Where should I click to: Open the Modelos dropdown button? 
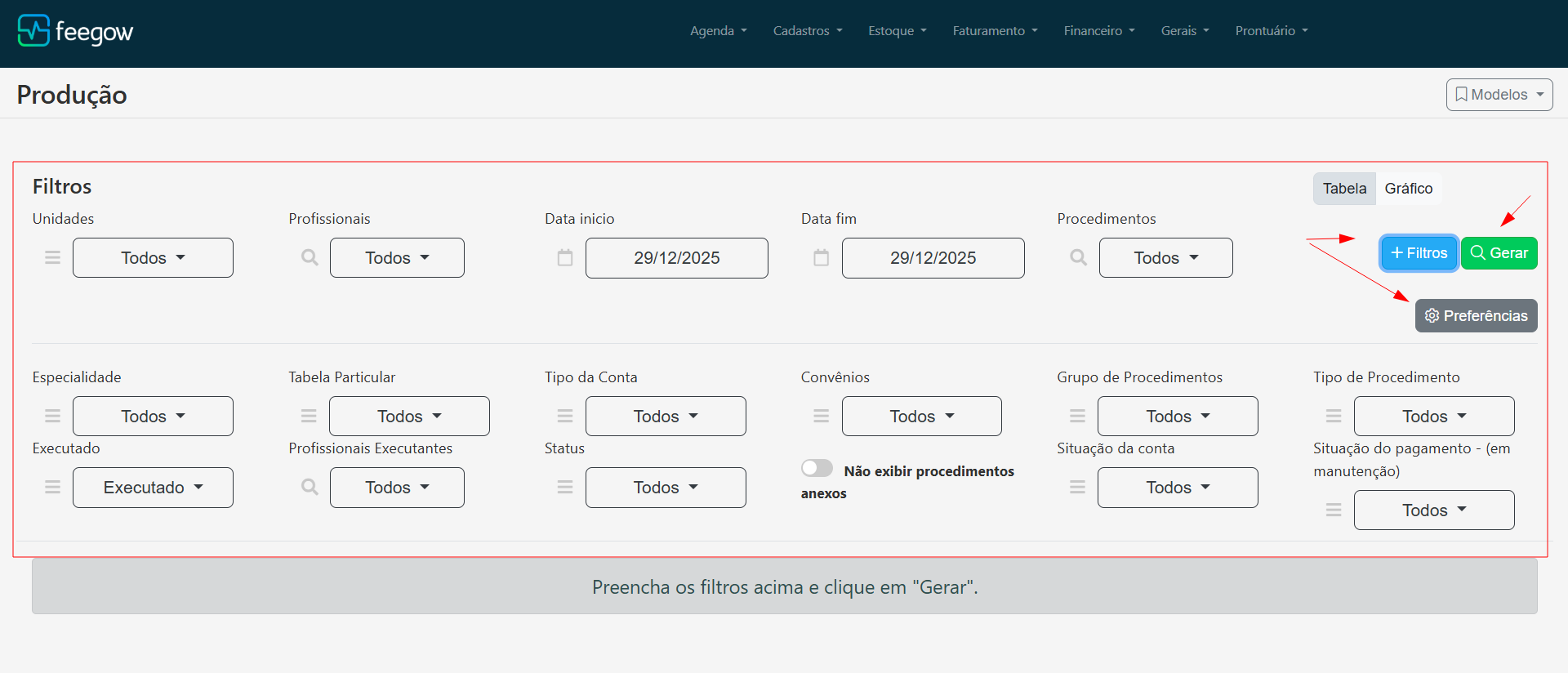(x=1499, y=95)
